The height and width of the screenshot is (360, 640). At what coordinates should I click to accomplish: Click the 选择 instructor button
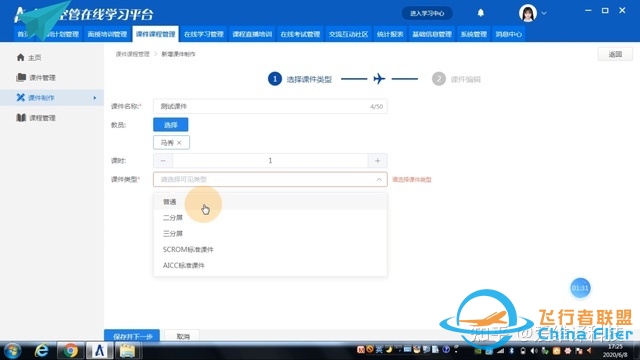pos(171,125)
